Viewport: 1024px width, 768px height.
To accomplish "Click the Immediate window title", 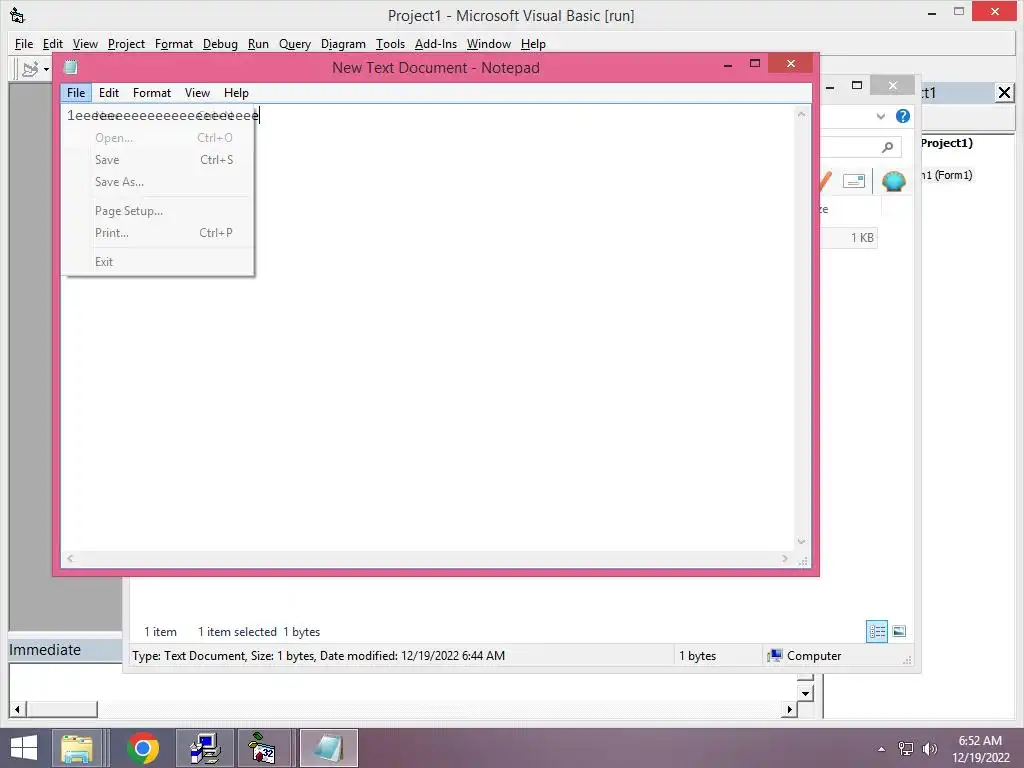I will pos(45,650).
